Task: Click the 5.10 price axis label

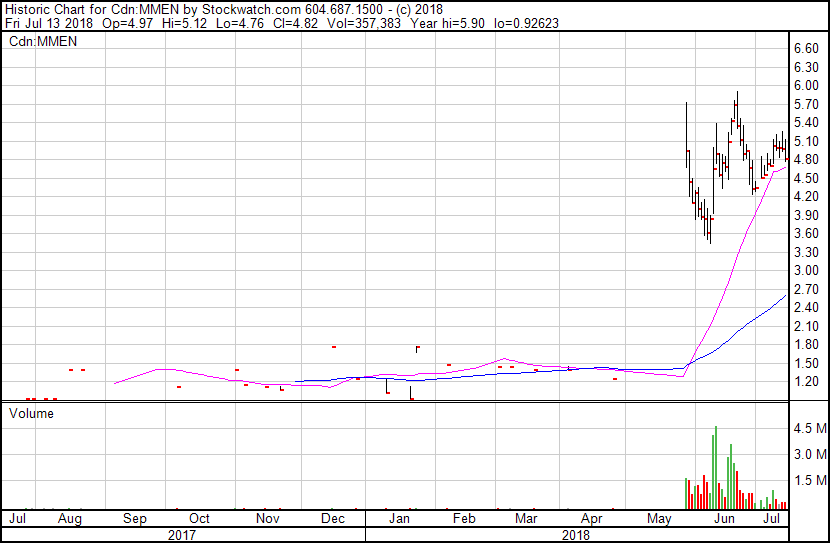Action: [x=806, y=141]
